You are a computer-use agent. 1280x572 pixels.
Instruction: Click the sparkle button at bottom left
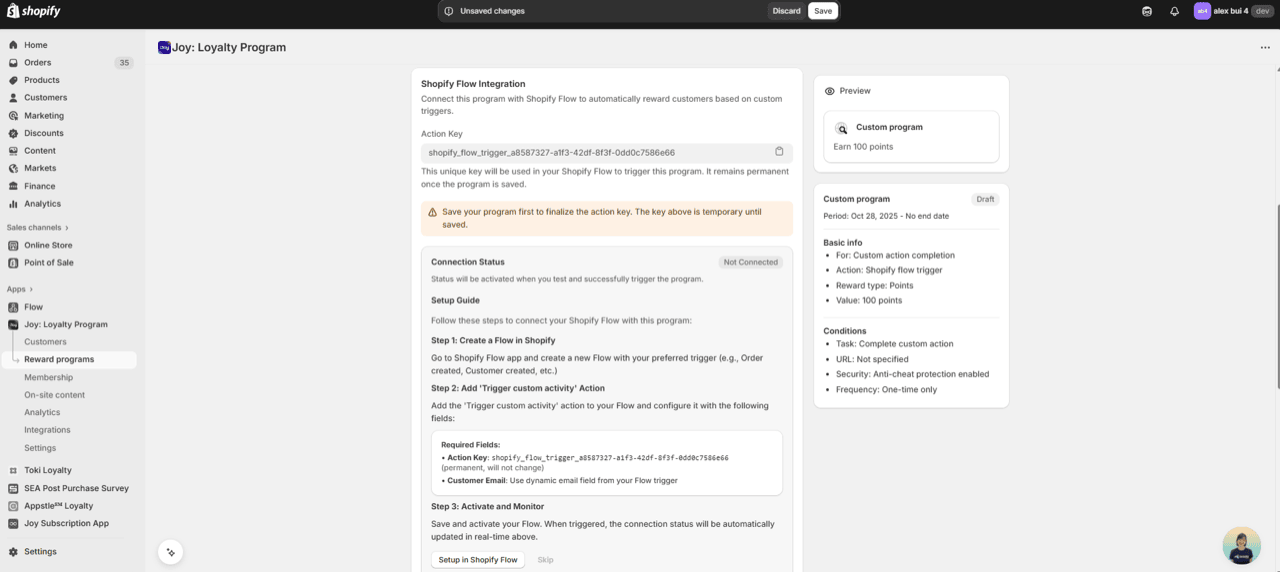tap(171, 552)
